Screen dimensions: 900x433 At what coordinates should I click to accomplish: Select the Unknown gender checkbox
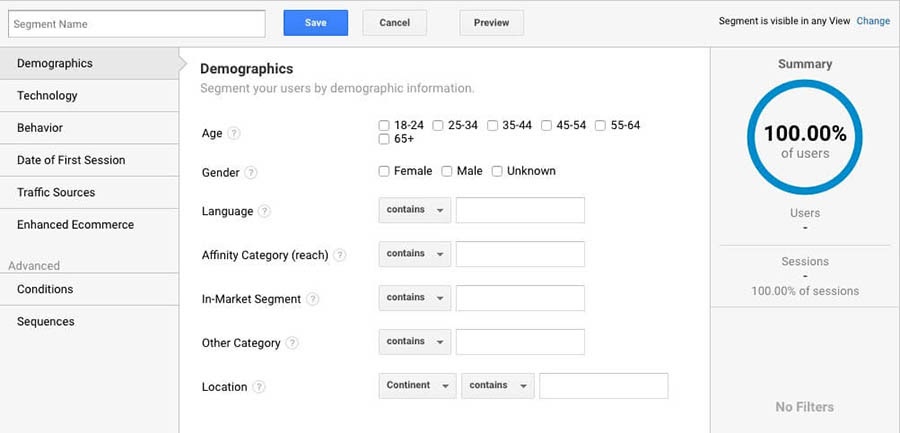pos(497,171)
